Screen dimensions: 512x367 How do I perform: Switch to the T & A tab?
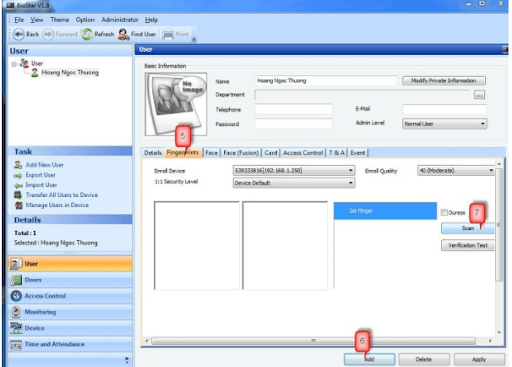click(337, 153)
